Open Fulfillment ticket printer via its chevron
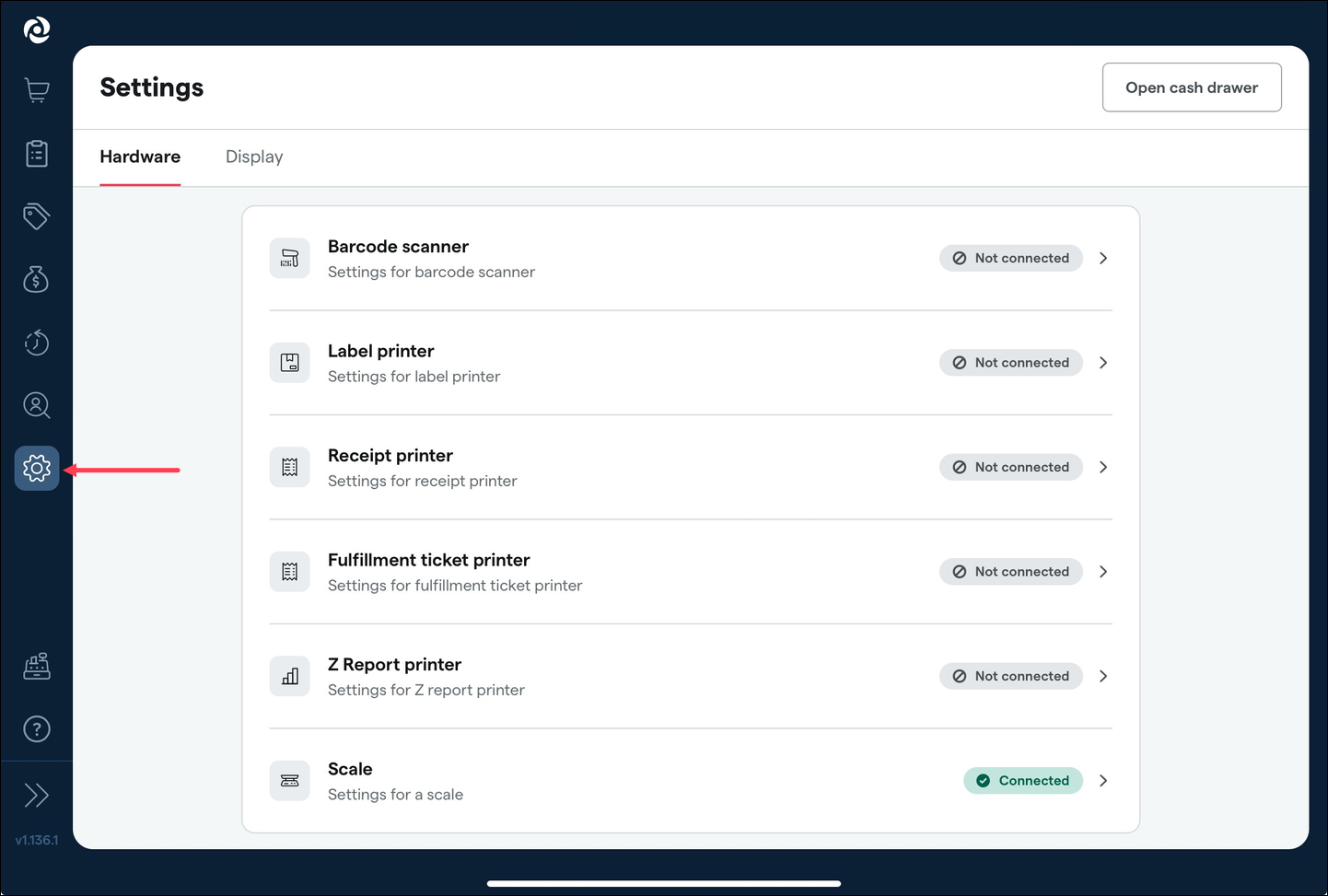Image resolution: width=1328 pixels, height=896 pixels. pos(1103,572)
